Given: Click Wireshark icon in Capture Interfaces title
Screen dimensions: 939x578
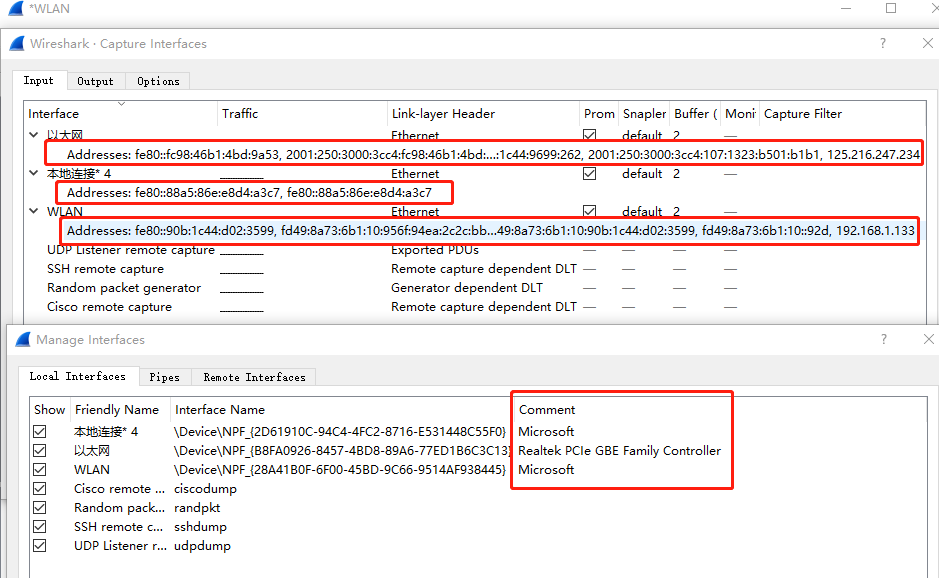Looking at the screenshot, I should click(x=17, y=44).
